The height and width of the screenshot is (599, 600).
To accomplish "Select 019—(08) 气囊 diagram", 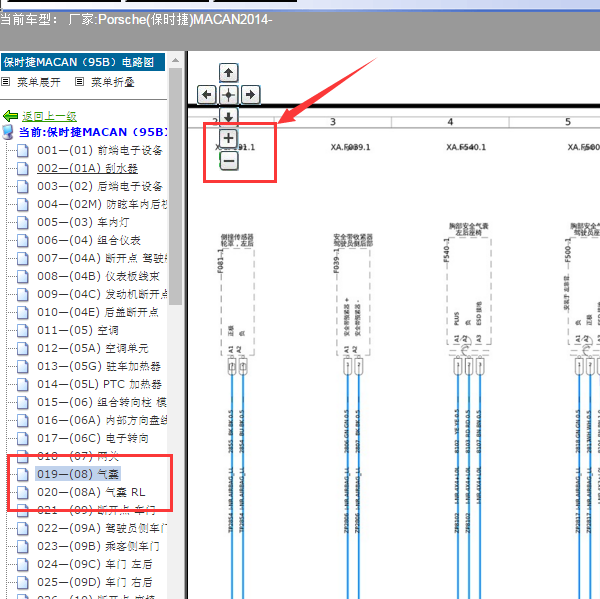I will (x=78, y=474).
